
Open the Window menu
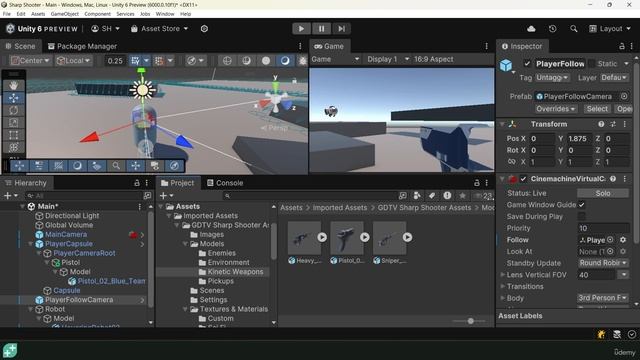click(165, 14)
